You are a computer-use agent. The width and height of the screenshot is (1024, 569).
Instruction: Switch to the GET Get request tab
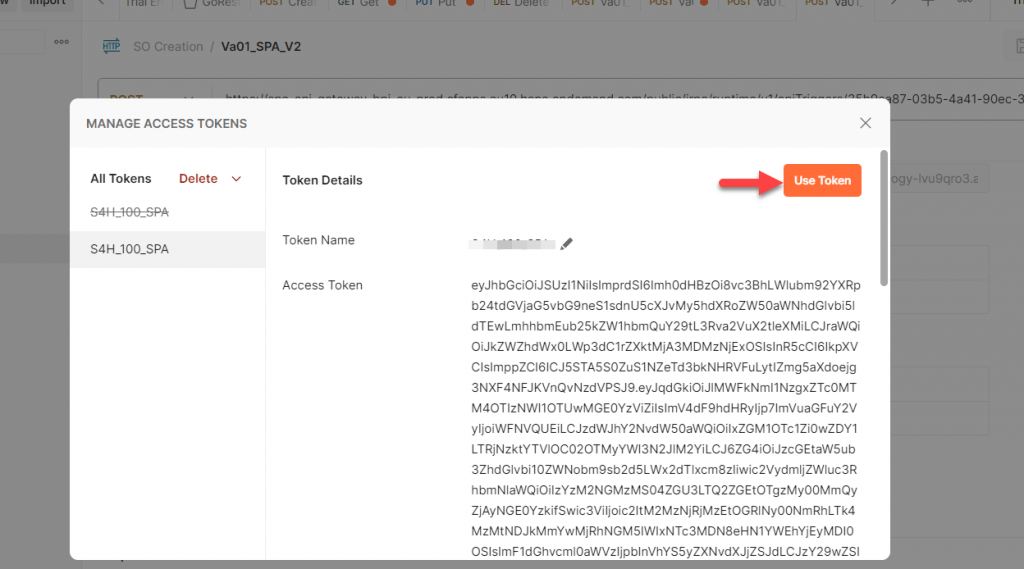[x=366, y=3]
